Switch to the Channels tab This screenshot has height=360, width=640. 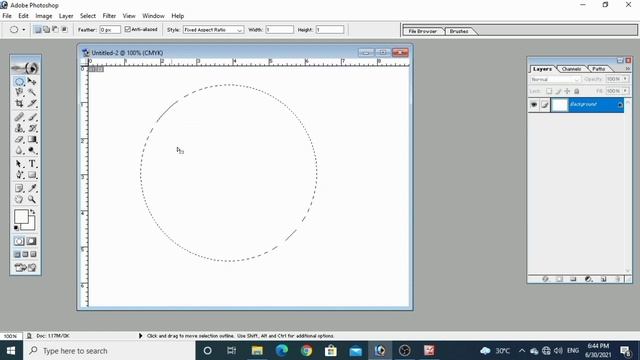tap(571, 69)
